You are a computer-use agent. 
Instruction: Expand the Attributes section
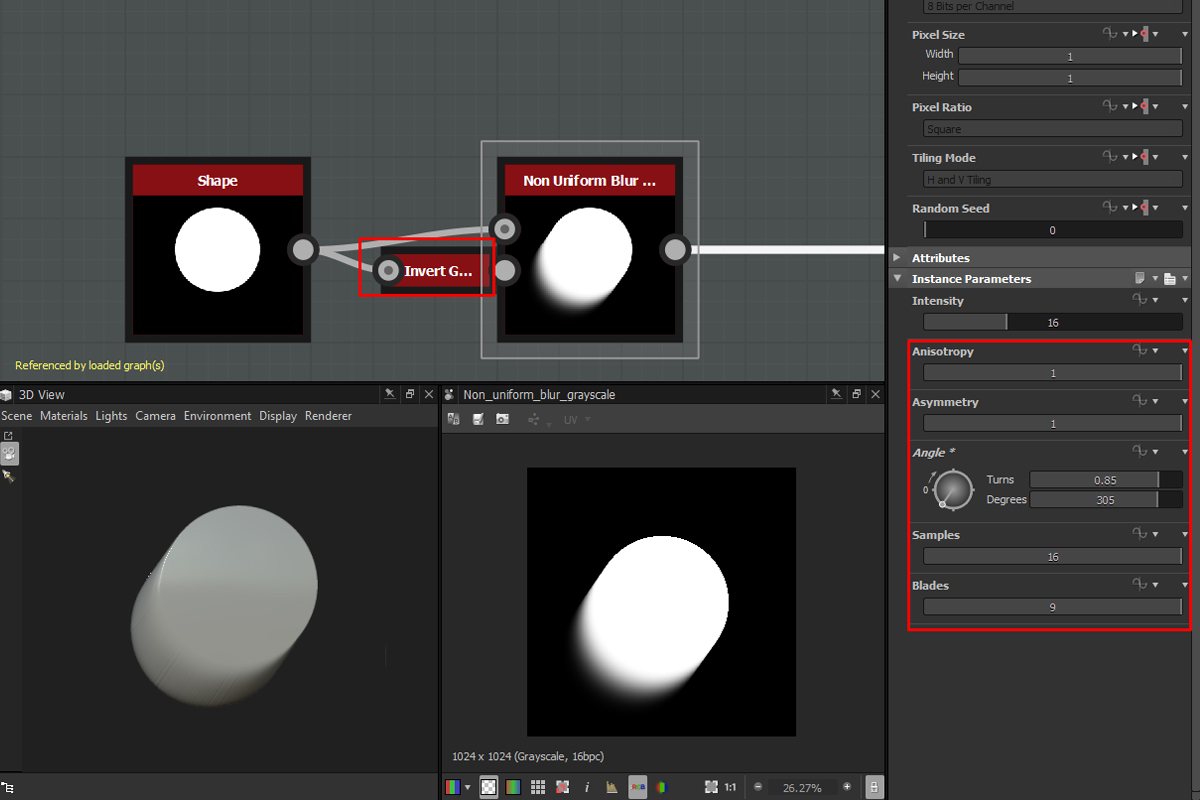(x=897, y=258)
